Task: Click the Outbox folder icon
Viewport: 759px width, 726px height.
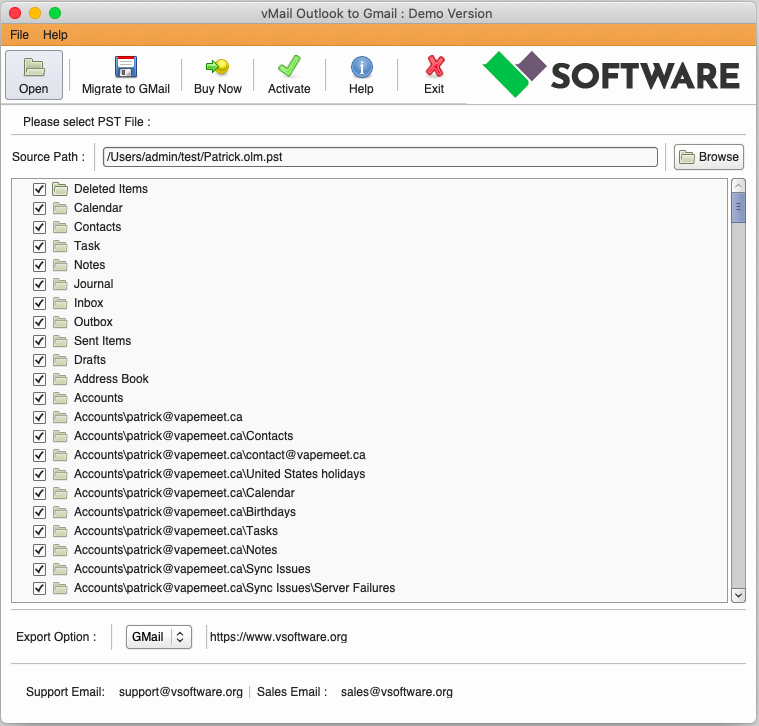Action: point(60,322)
